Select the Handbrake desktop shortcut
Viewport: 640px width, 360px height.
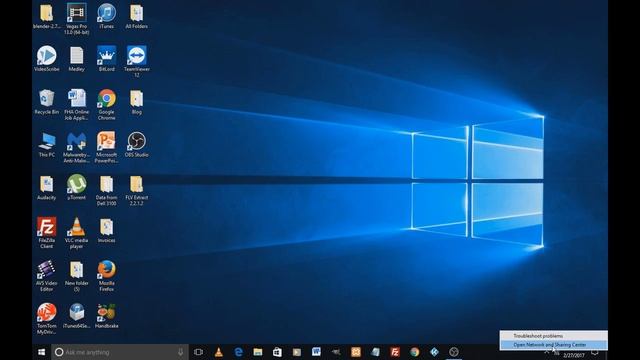click(x=107, y=316)
